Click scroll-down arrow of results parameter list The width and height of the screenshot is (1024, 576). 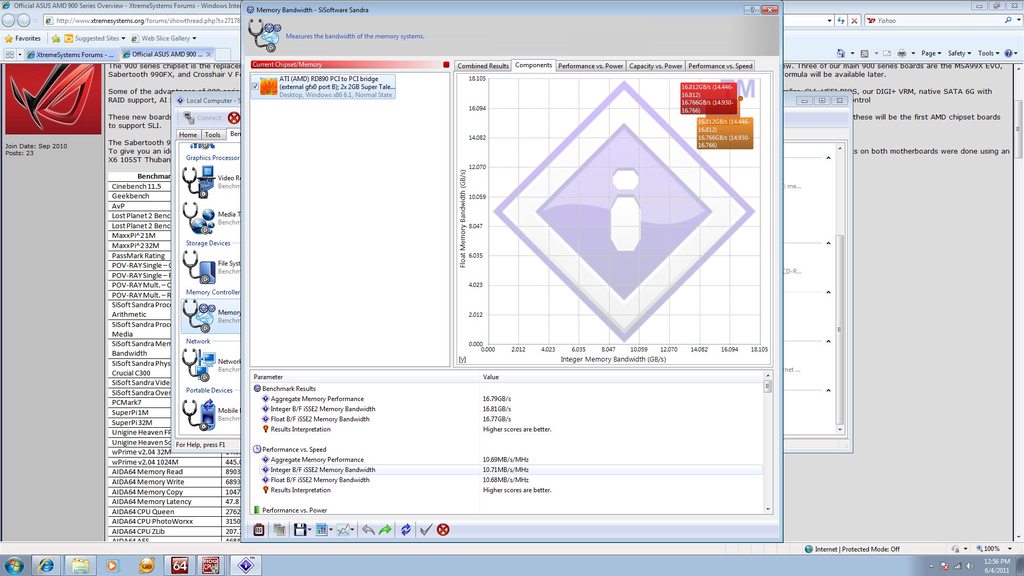tap(768, 509)
